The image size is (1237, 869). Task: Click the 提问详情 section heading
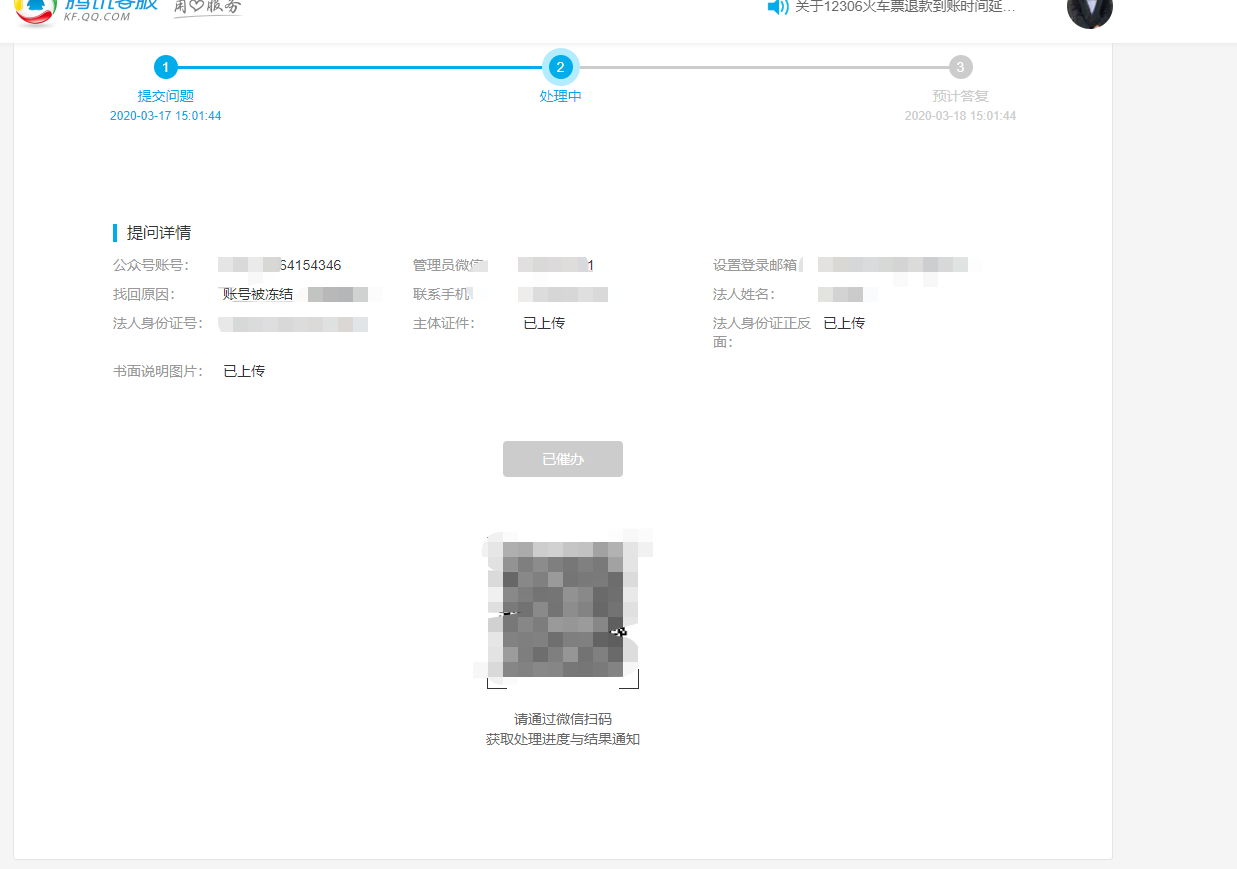coord(158,233)
